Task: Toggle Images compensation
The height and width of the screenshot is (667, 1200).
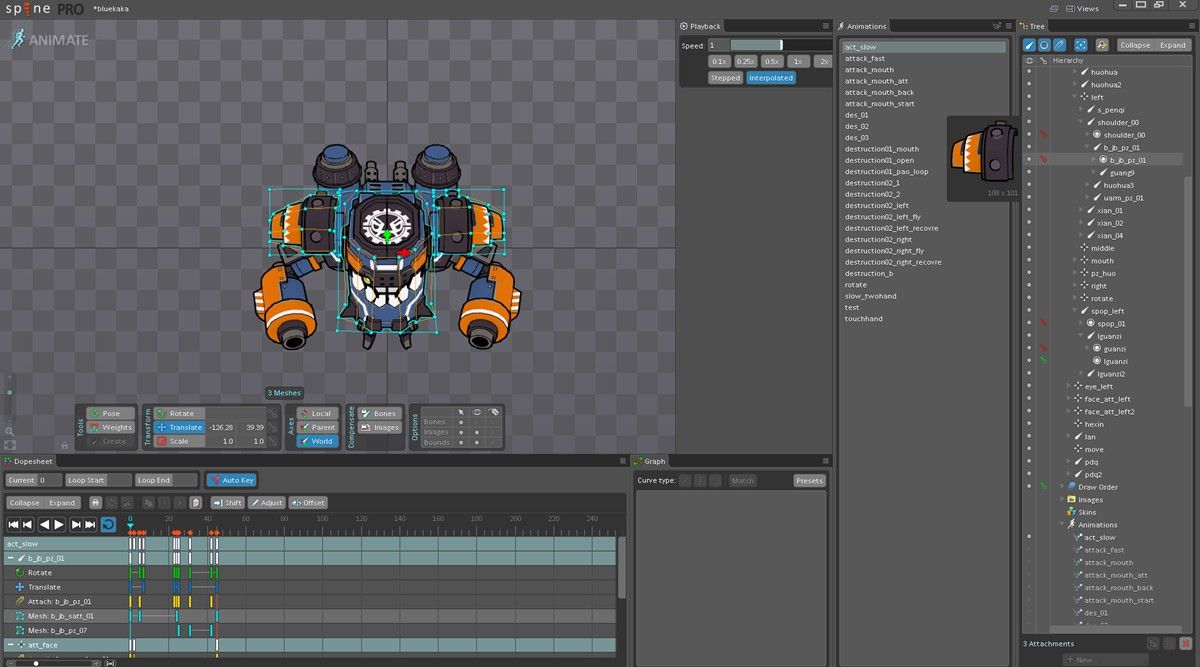Action: pos(379,427)
